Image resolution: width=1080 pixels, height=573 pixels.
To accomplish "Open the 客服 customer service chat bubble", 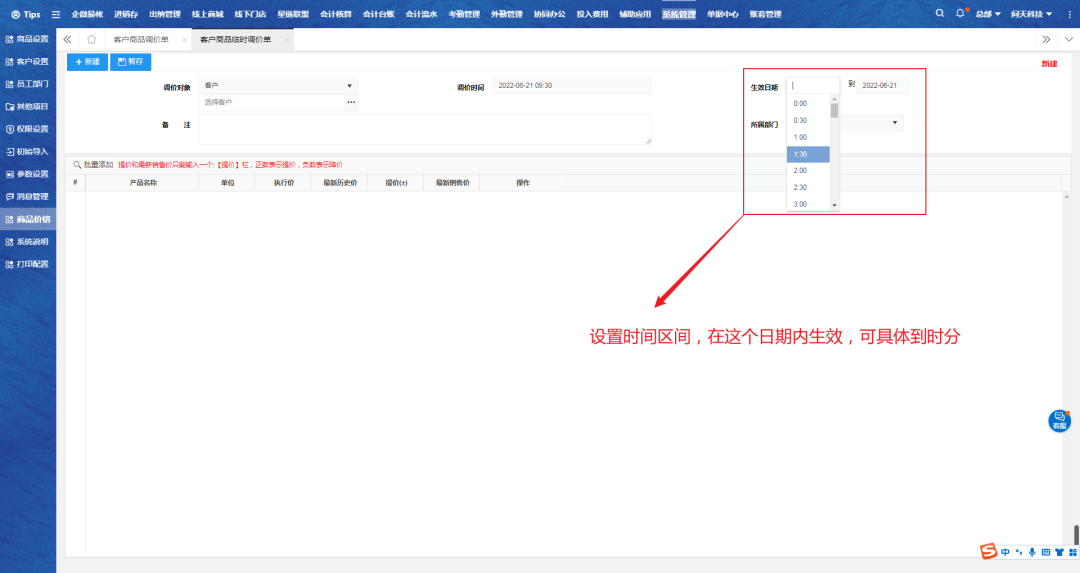I will point(1059,421).
